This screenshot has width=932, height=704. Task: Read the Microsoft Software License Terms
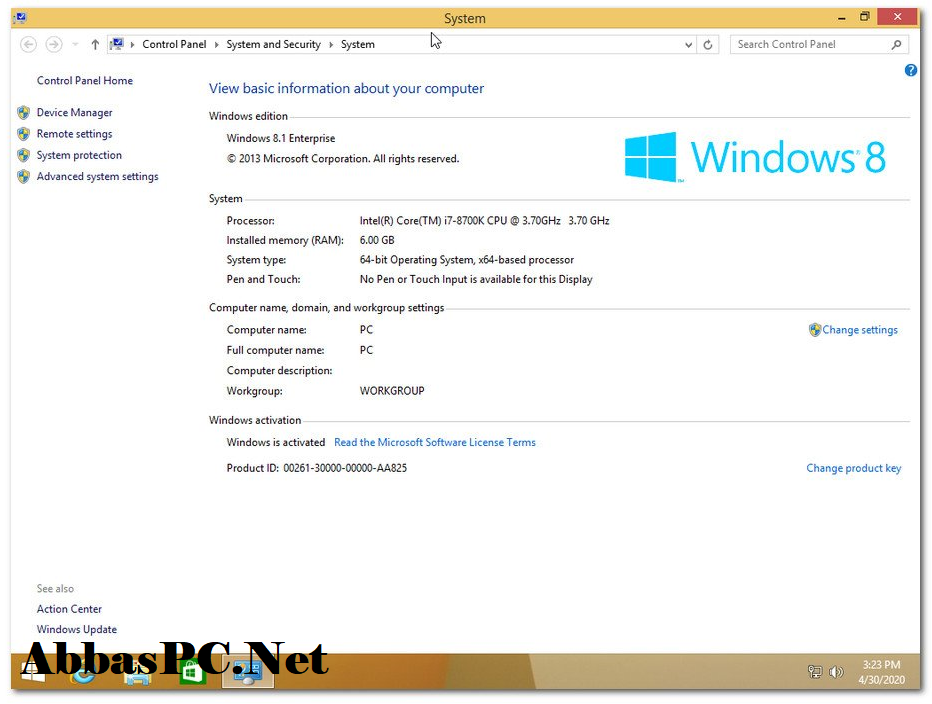pos(434,442)
